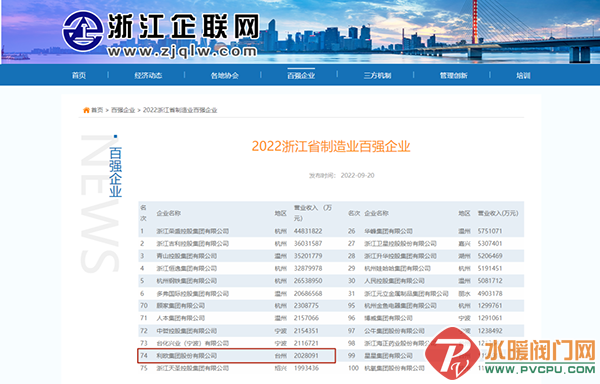This screenshot has width=600, height=384.
Task: Click the orange title 2022浙江省制造业百强企业
Action: [331, 146]
